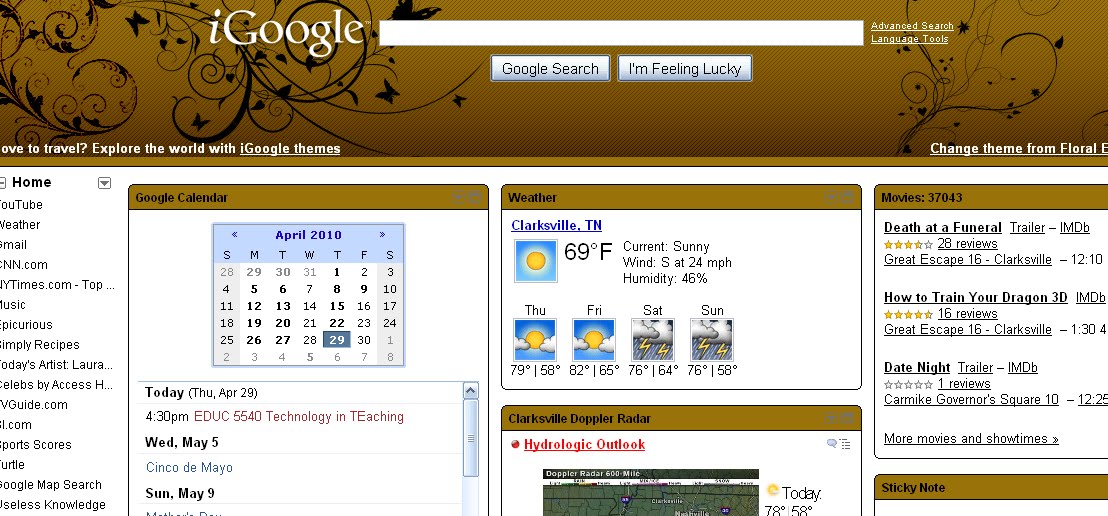Open the Advanced Search link

pyautogui.click(x=912, y=26)
